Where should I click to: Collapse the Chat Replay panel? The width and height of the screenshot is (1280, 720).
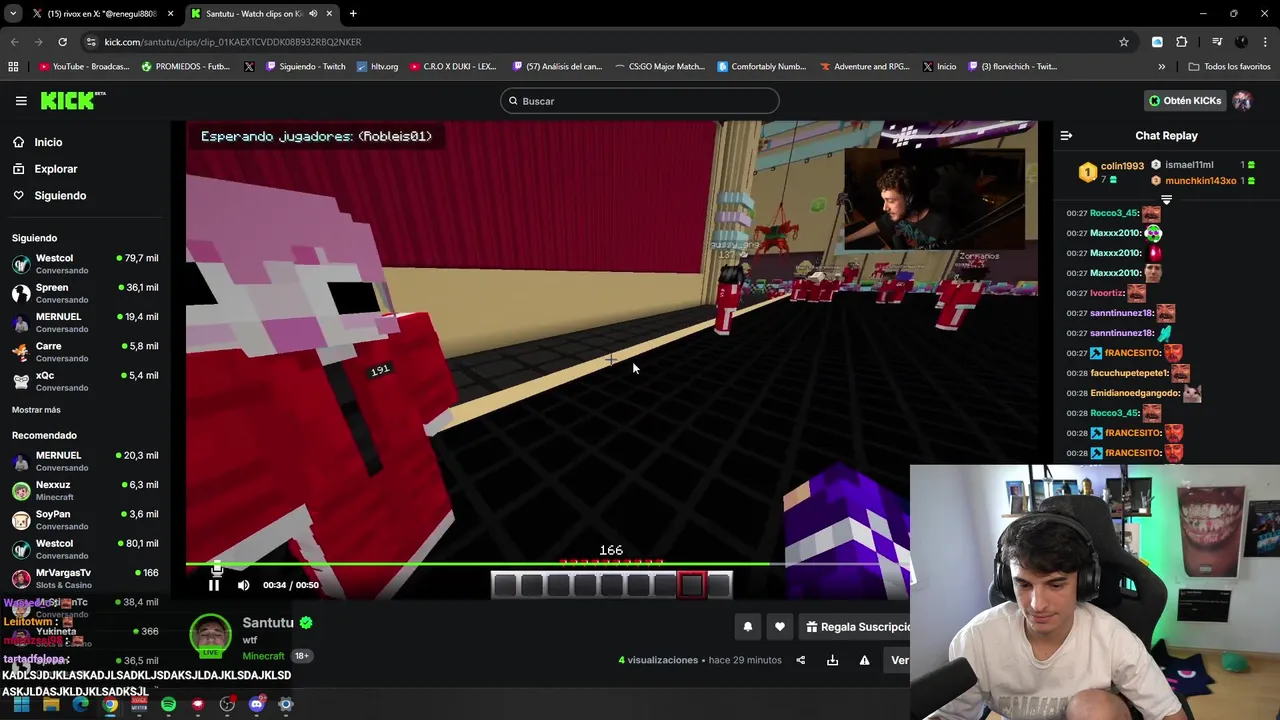pyautogui.click(x=1066, y=136)
